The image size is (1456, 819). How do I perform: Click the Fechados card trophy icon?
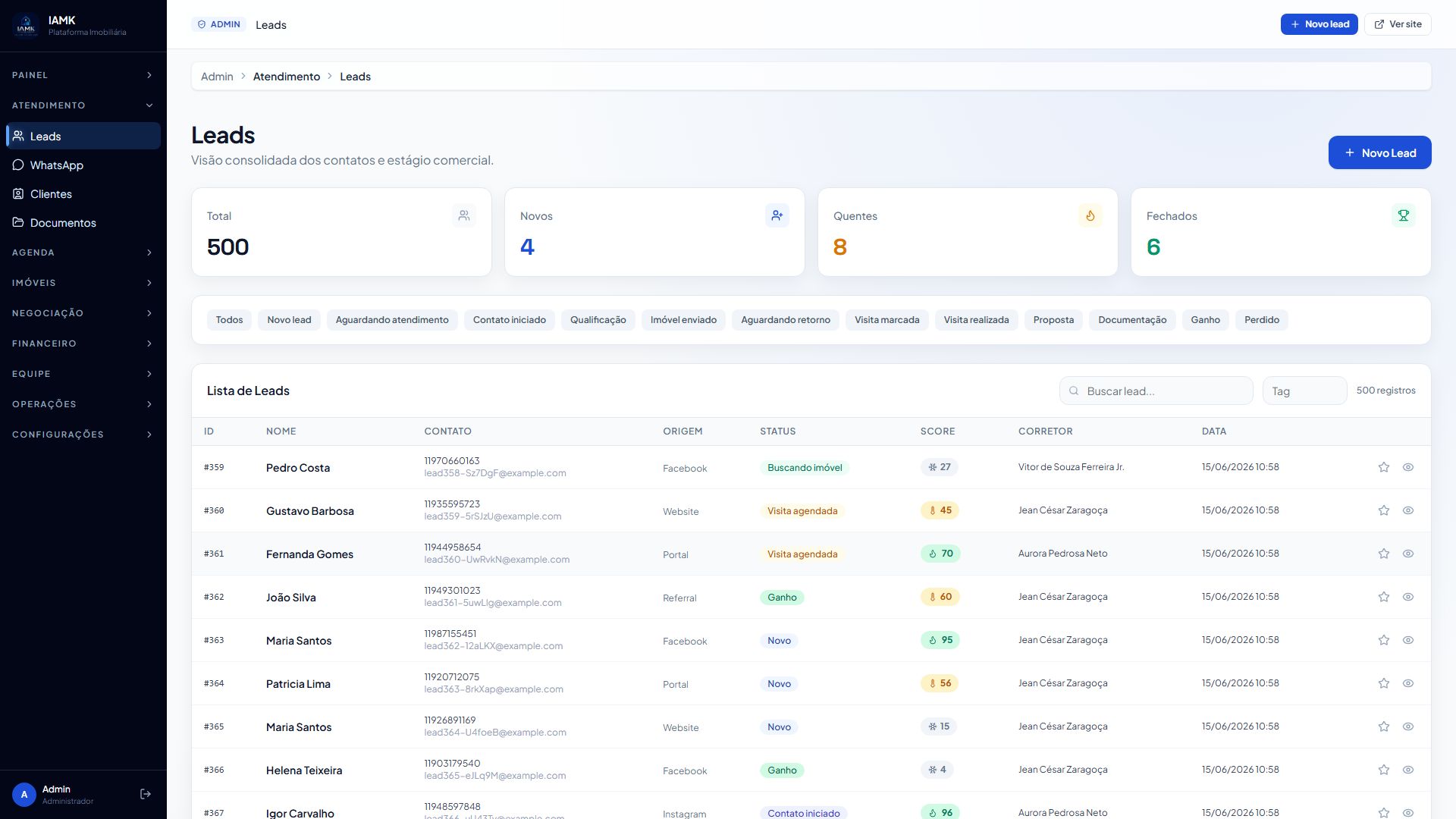pyautogui.click(x=1404, y=215)
